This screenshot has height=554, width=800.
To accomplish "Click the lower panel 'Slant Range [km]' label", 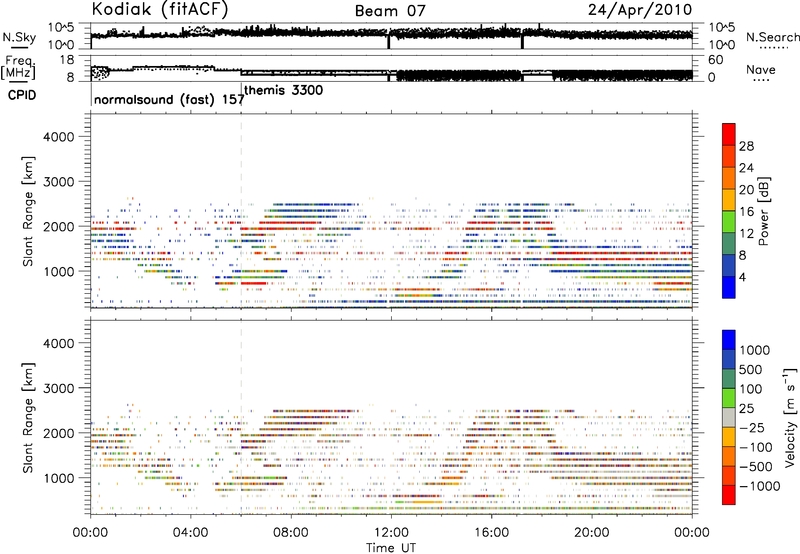I will [x=28, y=418].
